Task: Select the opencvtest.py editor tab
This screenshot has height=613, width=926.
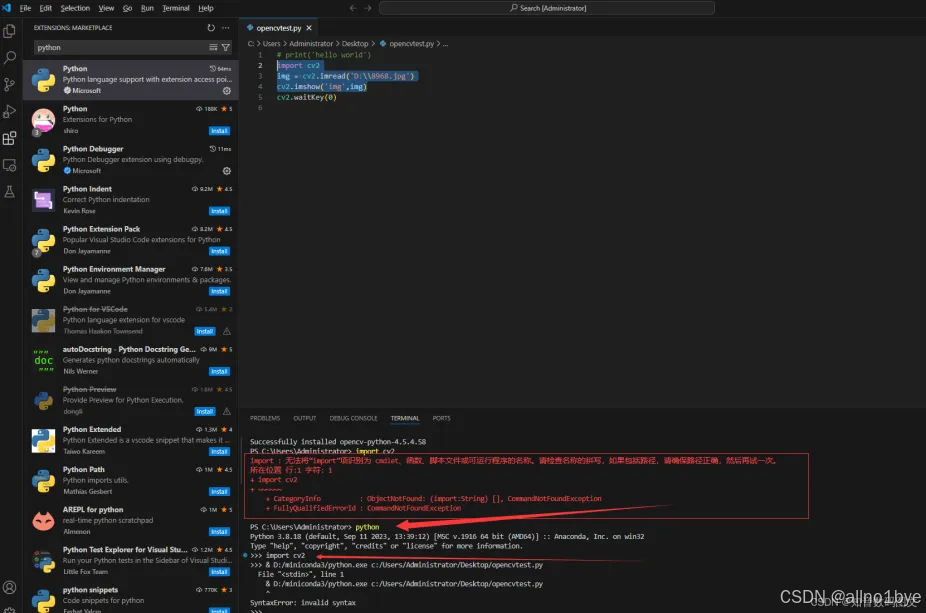Action: [279, 28]
